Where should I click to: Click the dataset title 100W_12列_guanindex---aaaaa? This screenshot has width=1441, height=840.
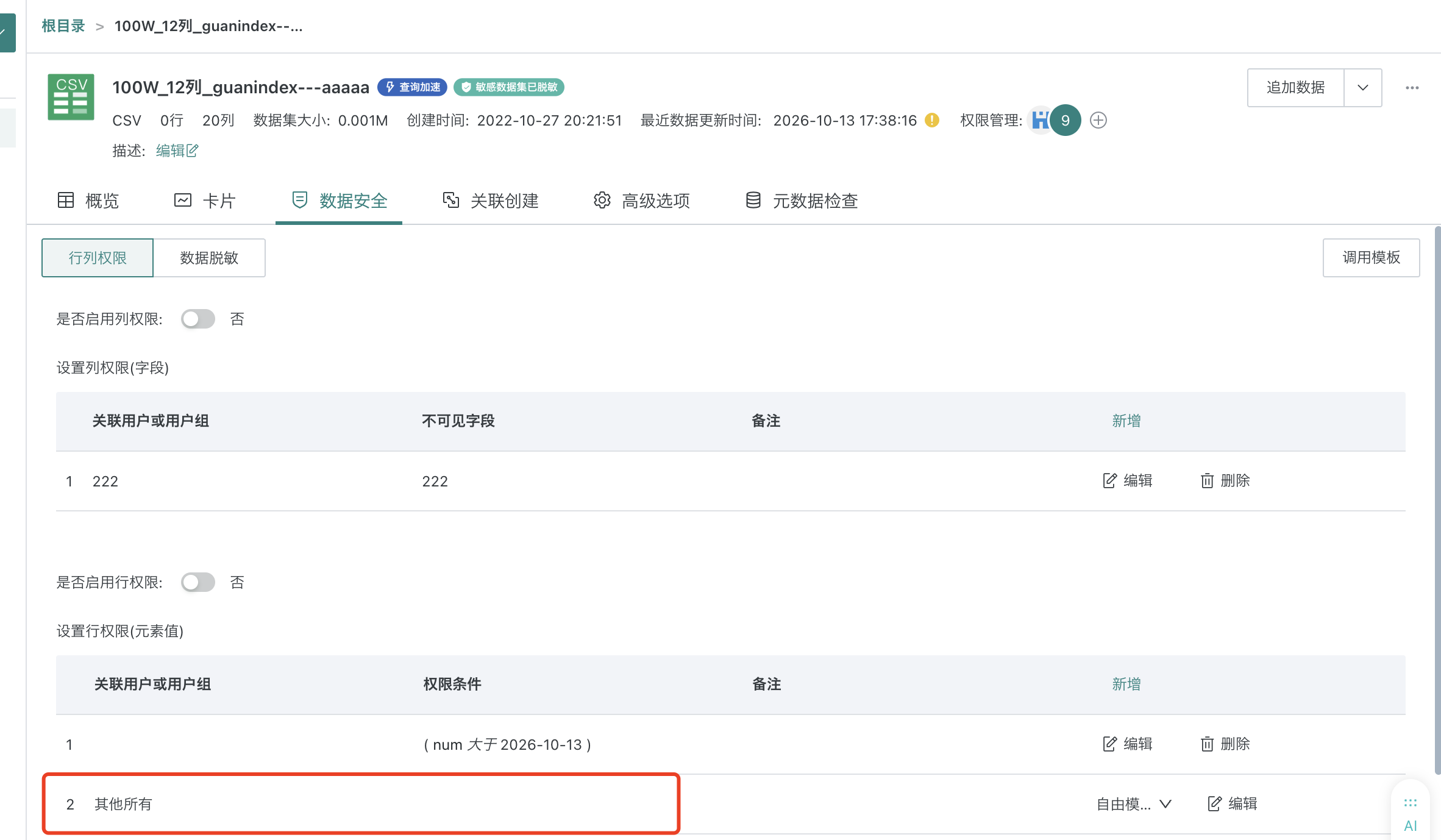[241, 87]
